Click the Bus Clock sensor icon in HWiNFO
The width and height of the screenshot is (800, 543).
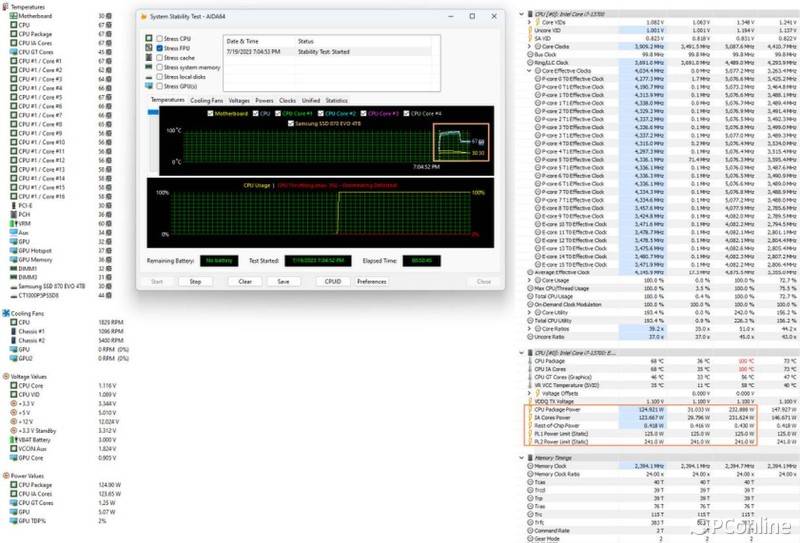531,54
